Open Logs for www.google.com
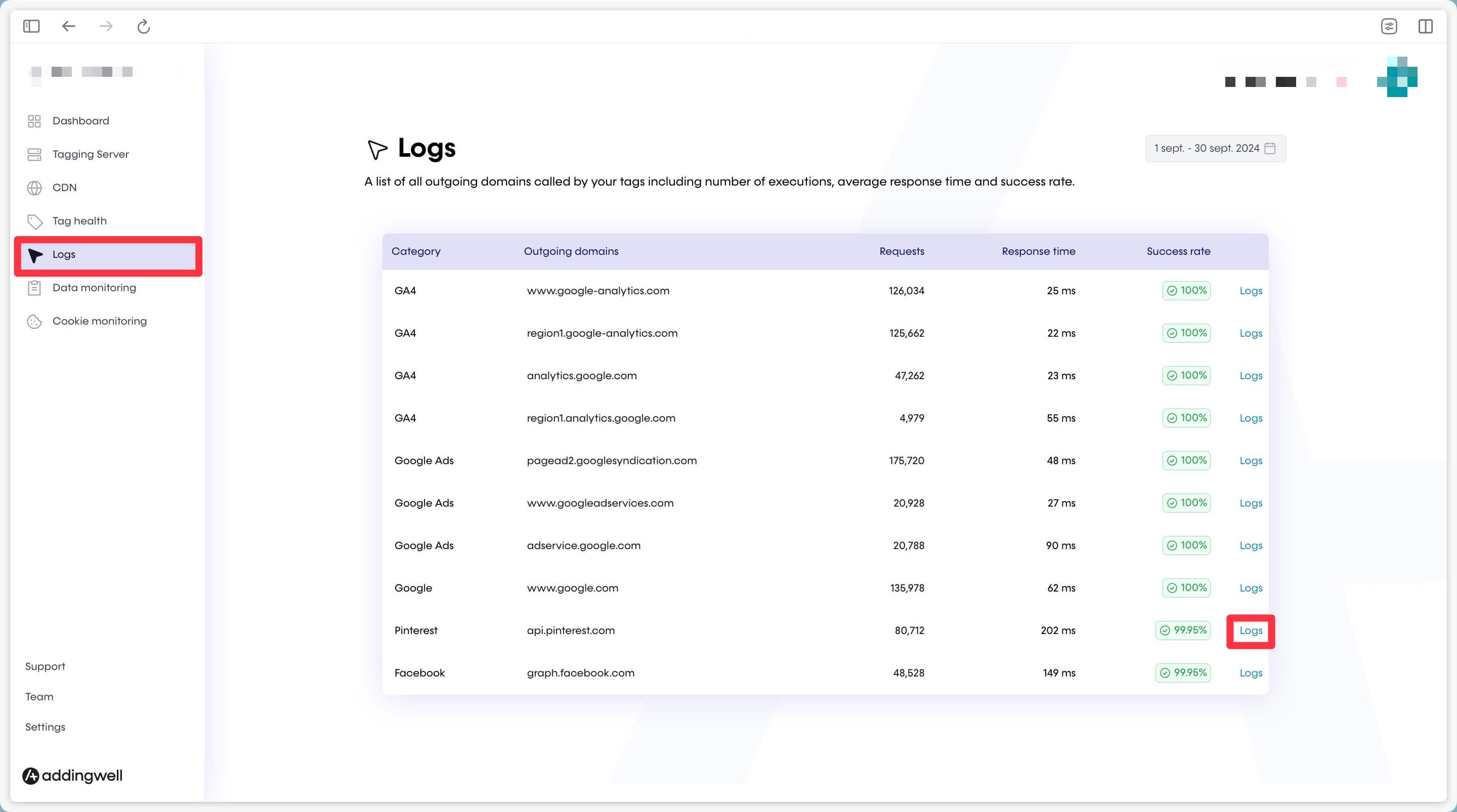 pyautogui.click(x=1251, y=588)
